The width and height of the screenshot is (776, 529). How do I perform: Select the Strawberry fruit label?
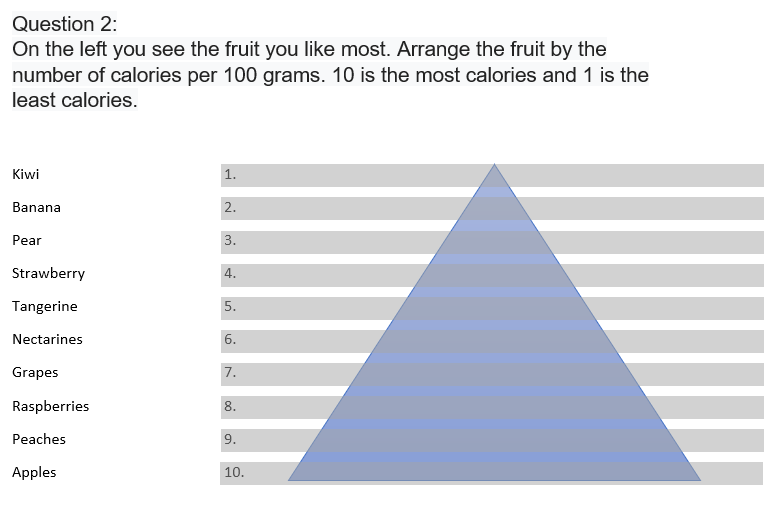coord(48,274)
